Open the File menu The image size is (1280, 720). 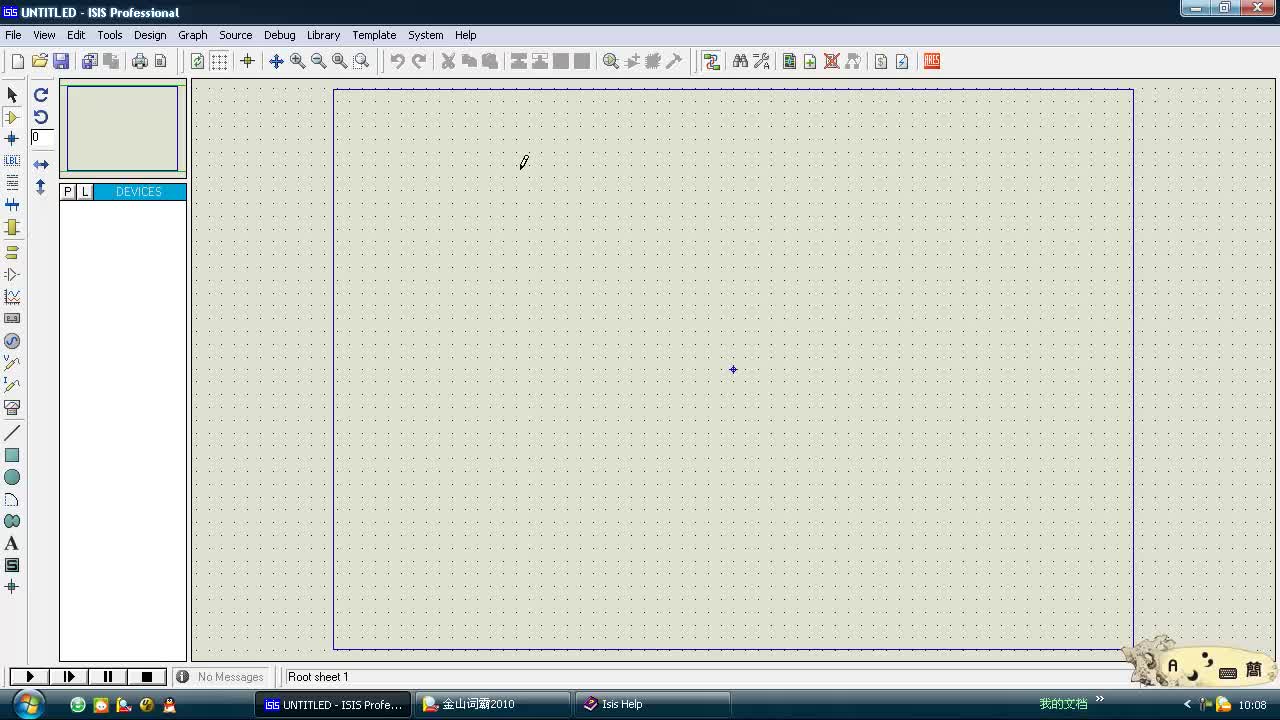pyautogui.click(x=13, y=35)
